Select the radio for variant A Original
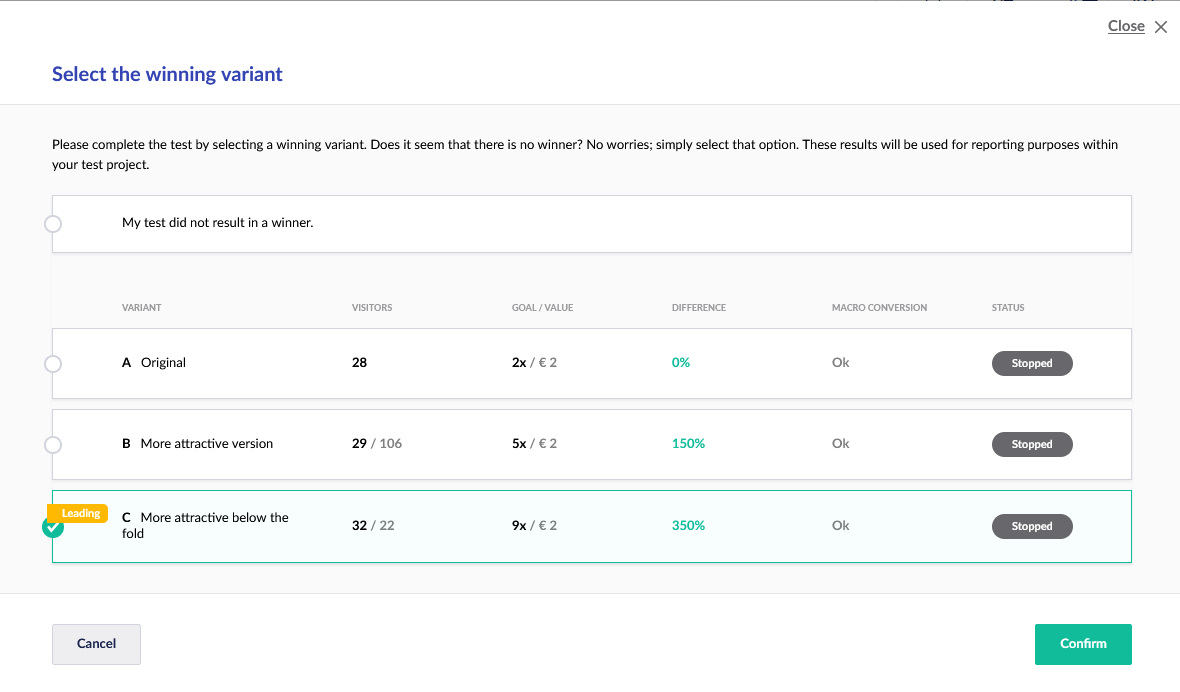Screen dimensions: 1180x692 53,364
